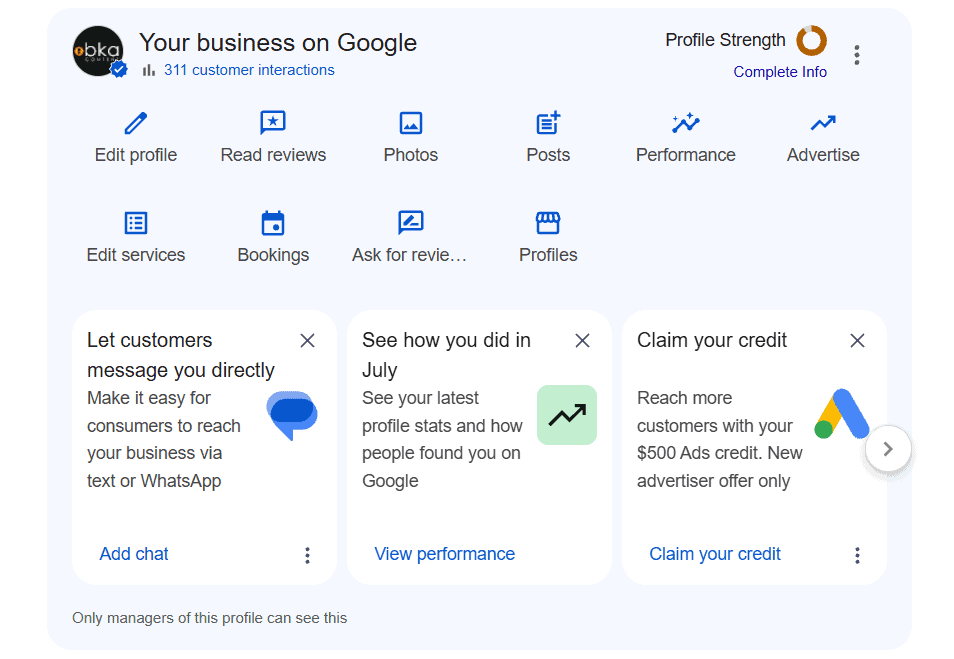Click the Claim your credit link at card bottom
Image resolution: width=954 pixels, height=659 pixels.
(x=715, y=554)
